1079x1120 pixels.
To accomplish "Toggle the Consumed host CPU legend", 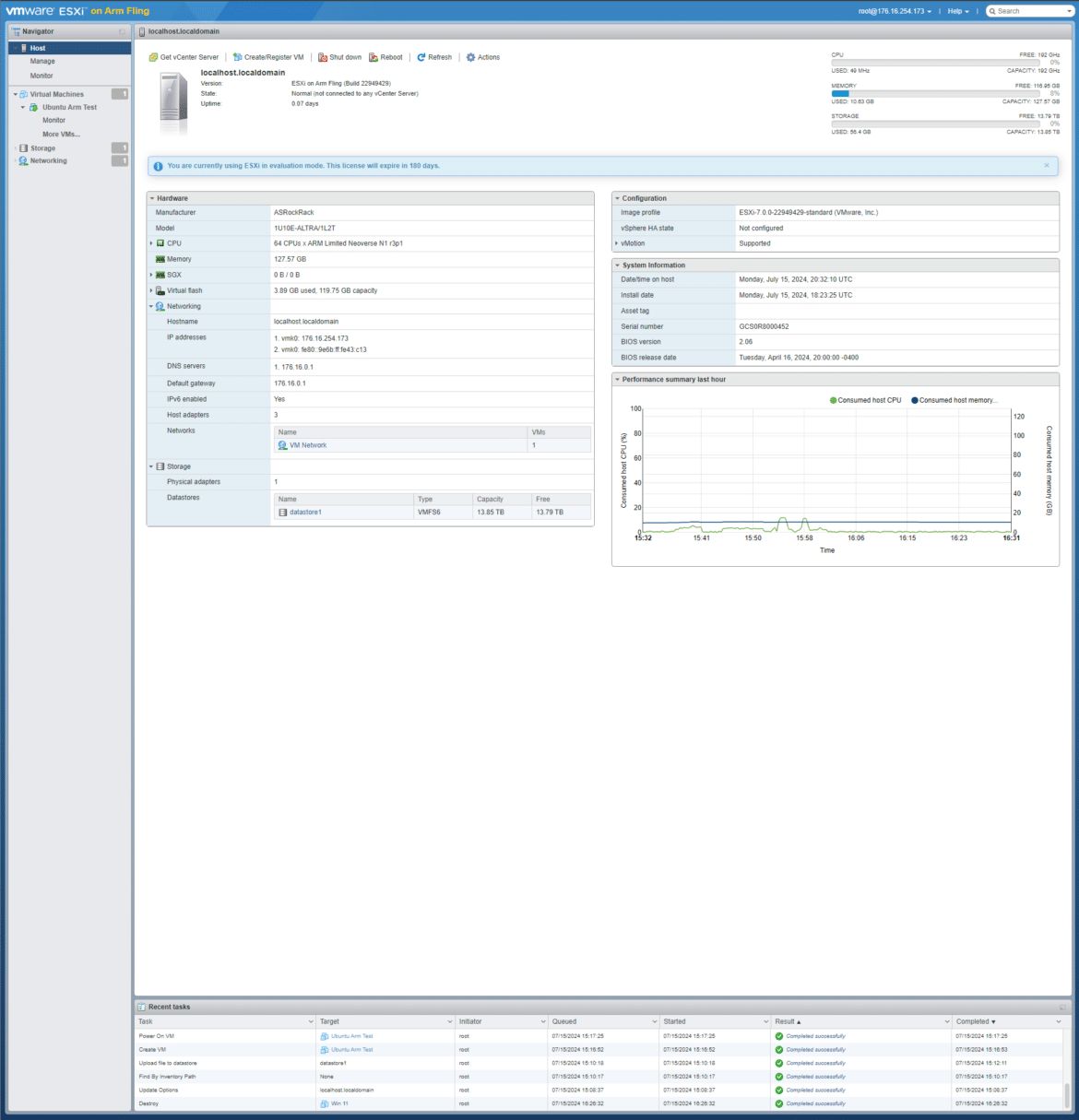I will [x=865, y=400].
